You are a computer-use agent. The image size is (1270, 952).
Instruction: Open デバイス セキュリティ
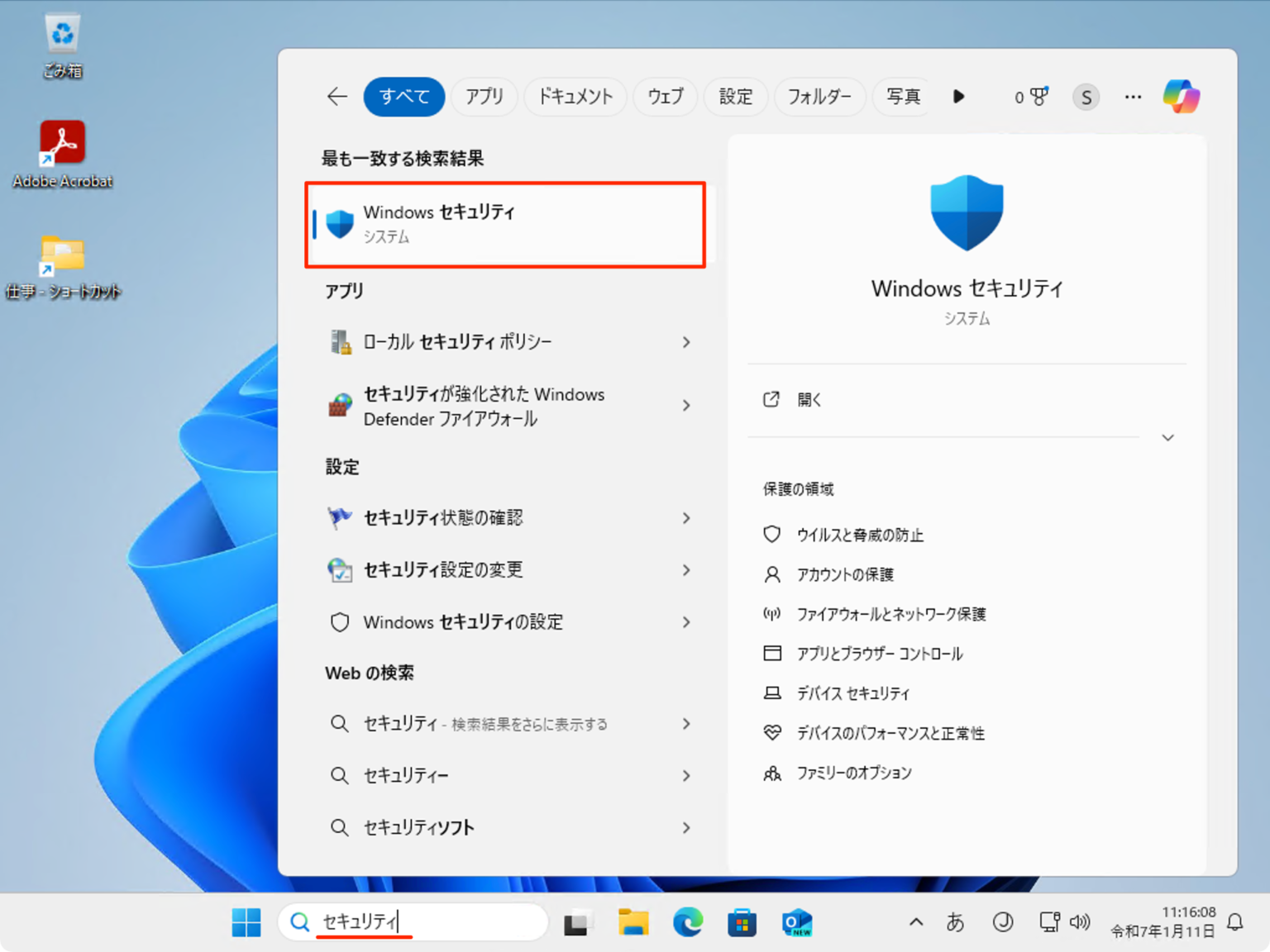852,693
